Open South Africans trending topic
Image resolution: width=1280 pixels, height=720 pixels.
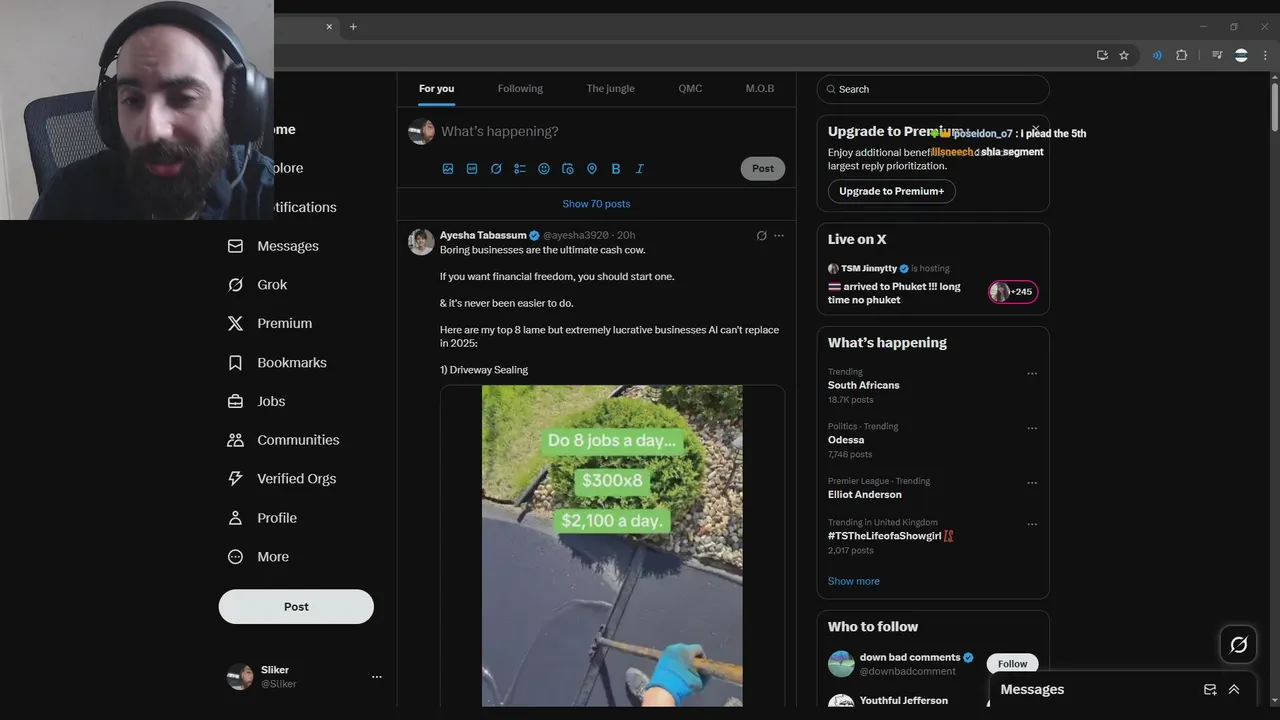pos(863,385)
